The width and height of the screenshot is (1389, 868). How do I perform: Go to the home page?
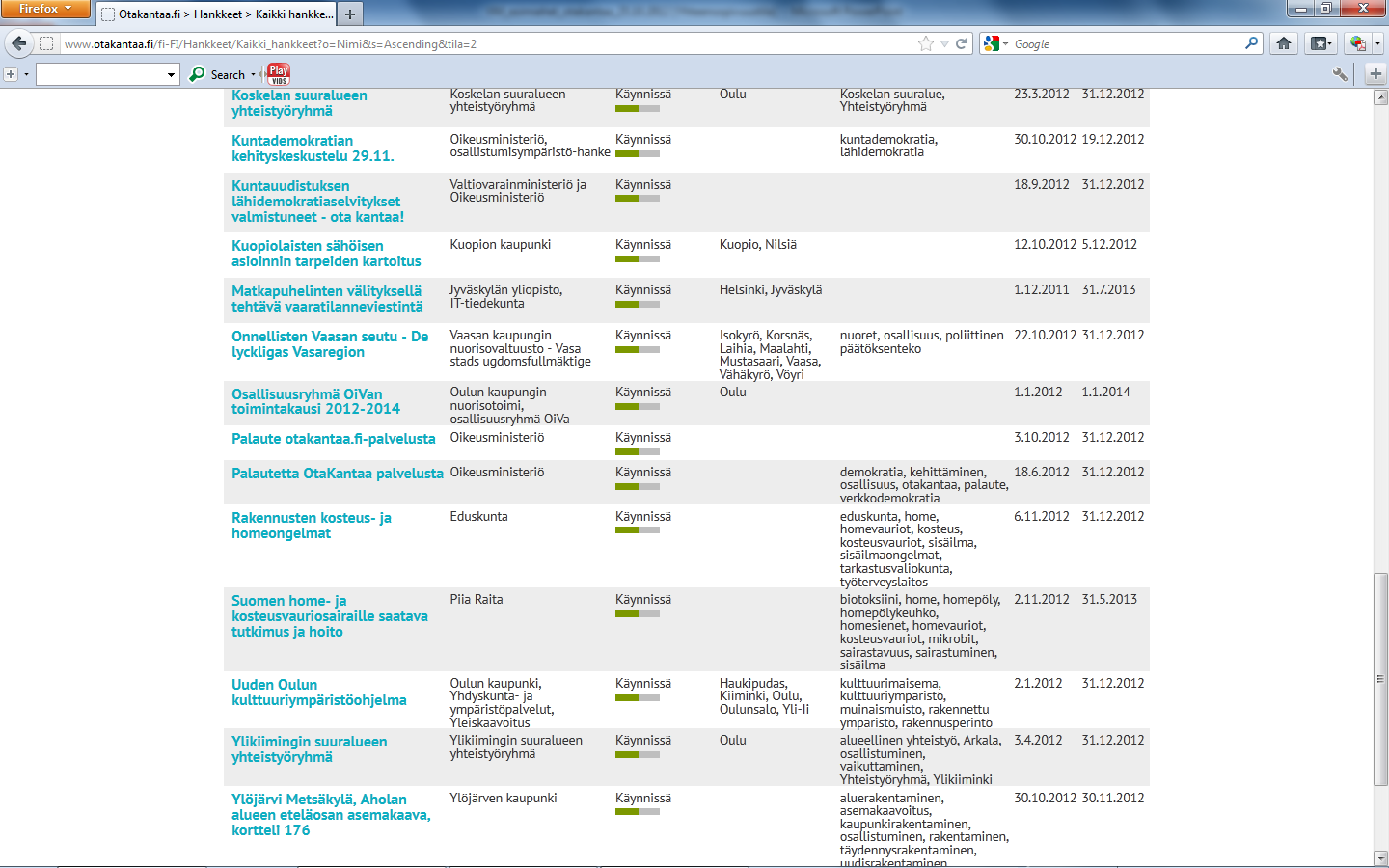coord(1284,43)
